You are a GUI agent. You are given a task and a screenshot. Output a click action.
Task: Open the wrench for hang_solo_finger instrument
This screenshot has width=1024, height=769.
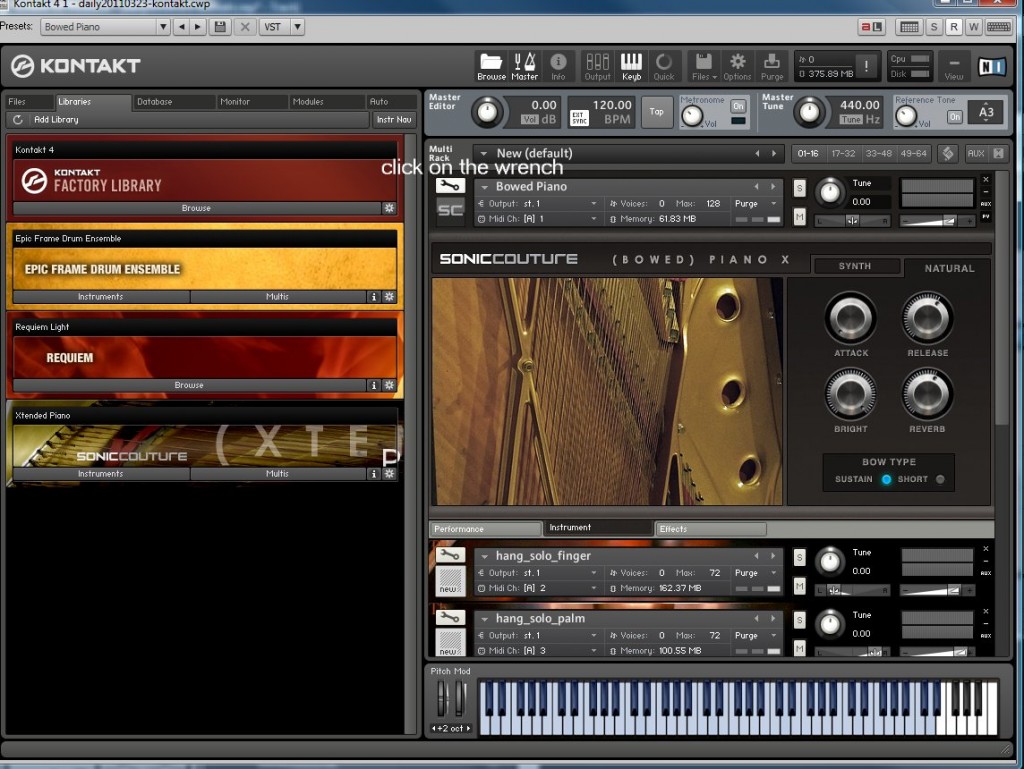pos(450,556)
